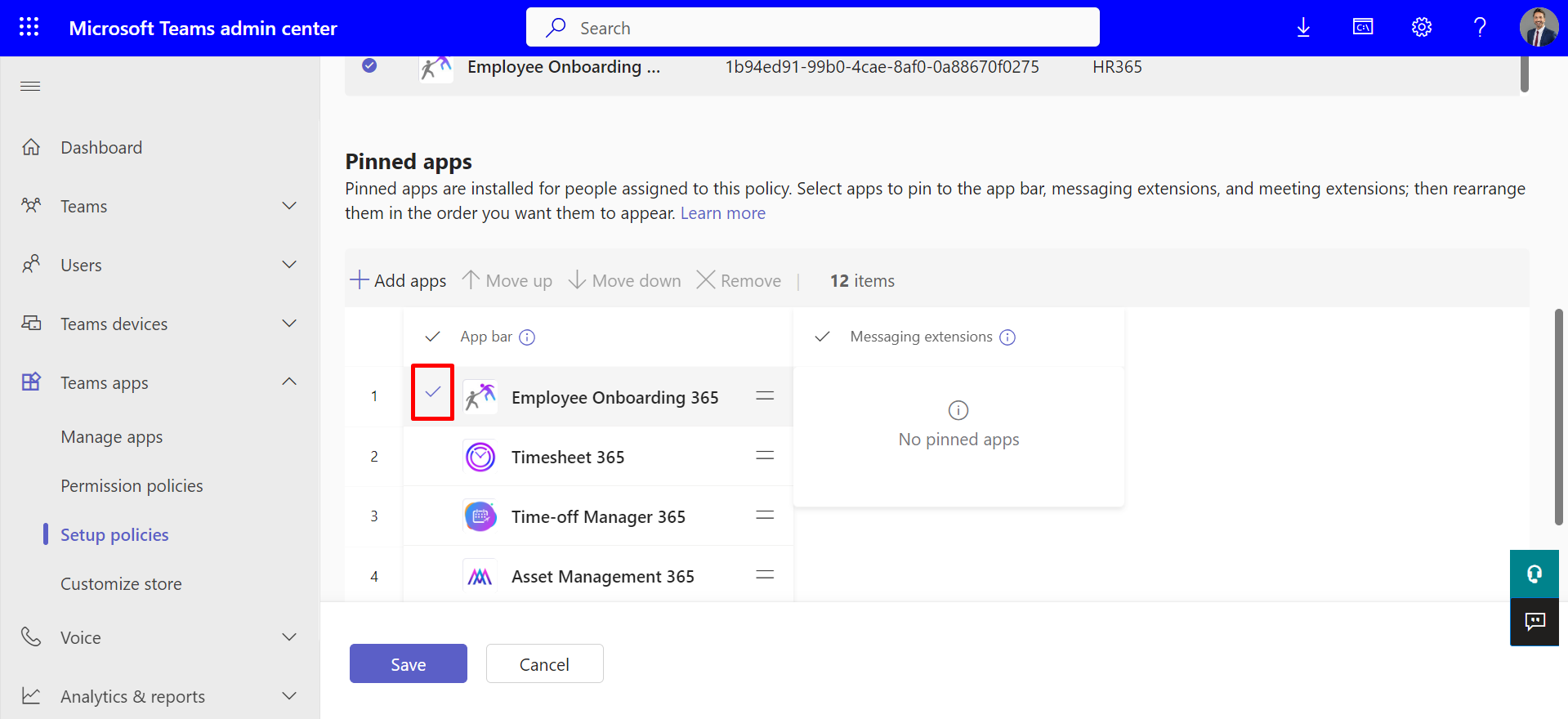Grab reorder handle for Employee Onboarding 365
The height and width of the screenshot is (719, 1568).
point(765,396)
